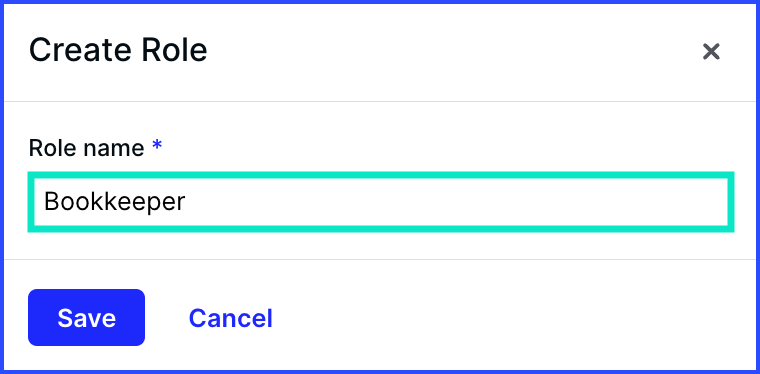Image resolution: width=760 pixels, height=374 pixels.
Task: Click the required asterisk beside Role name
Action: [157, 144]
